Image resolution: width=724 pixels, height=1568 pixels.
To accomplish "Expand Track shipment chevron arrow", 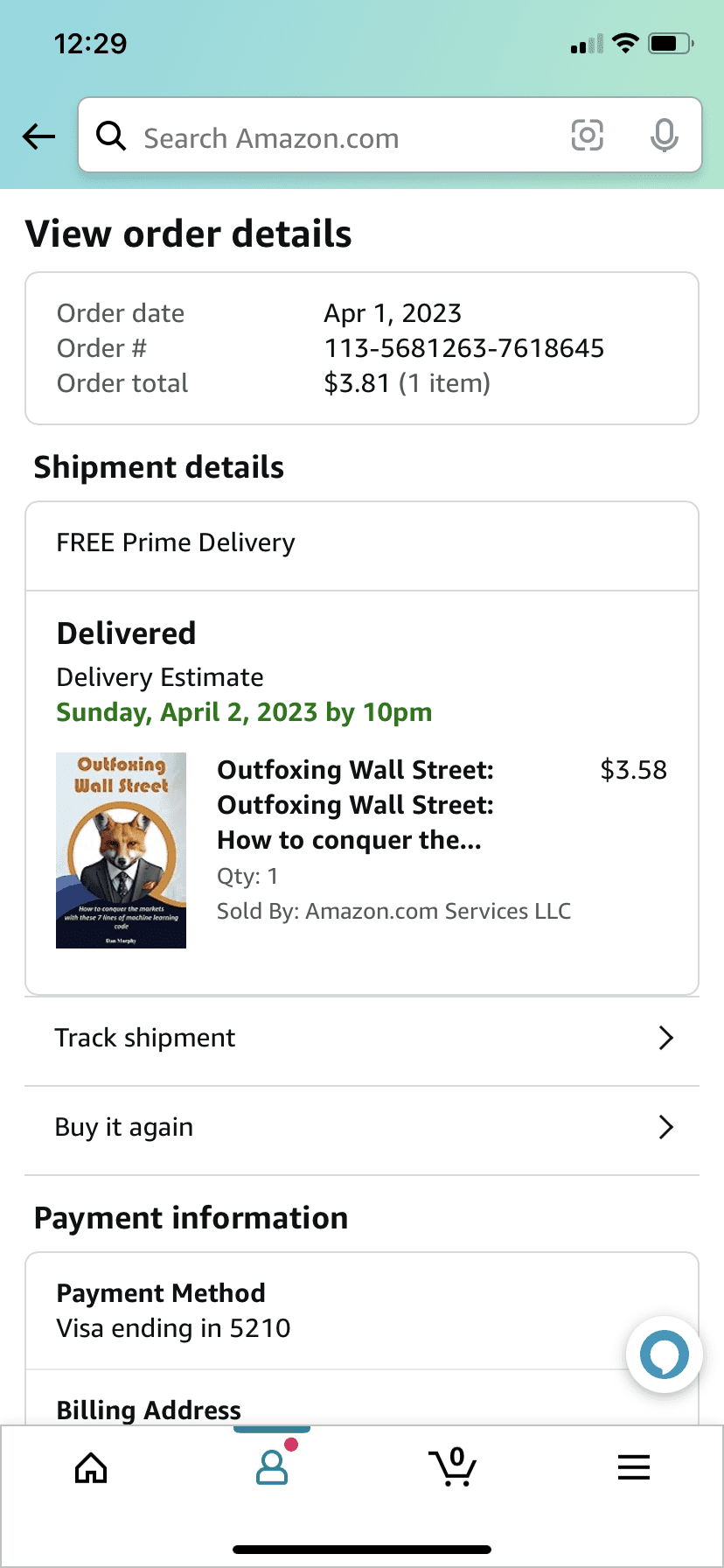I will [666, 1038].
